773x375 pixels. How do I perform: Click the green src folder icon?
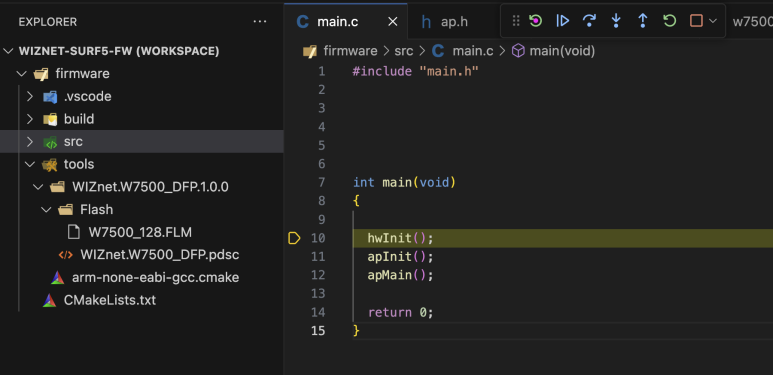pyautogui.click(x=50, y=142)
